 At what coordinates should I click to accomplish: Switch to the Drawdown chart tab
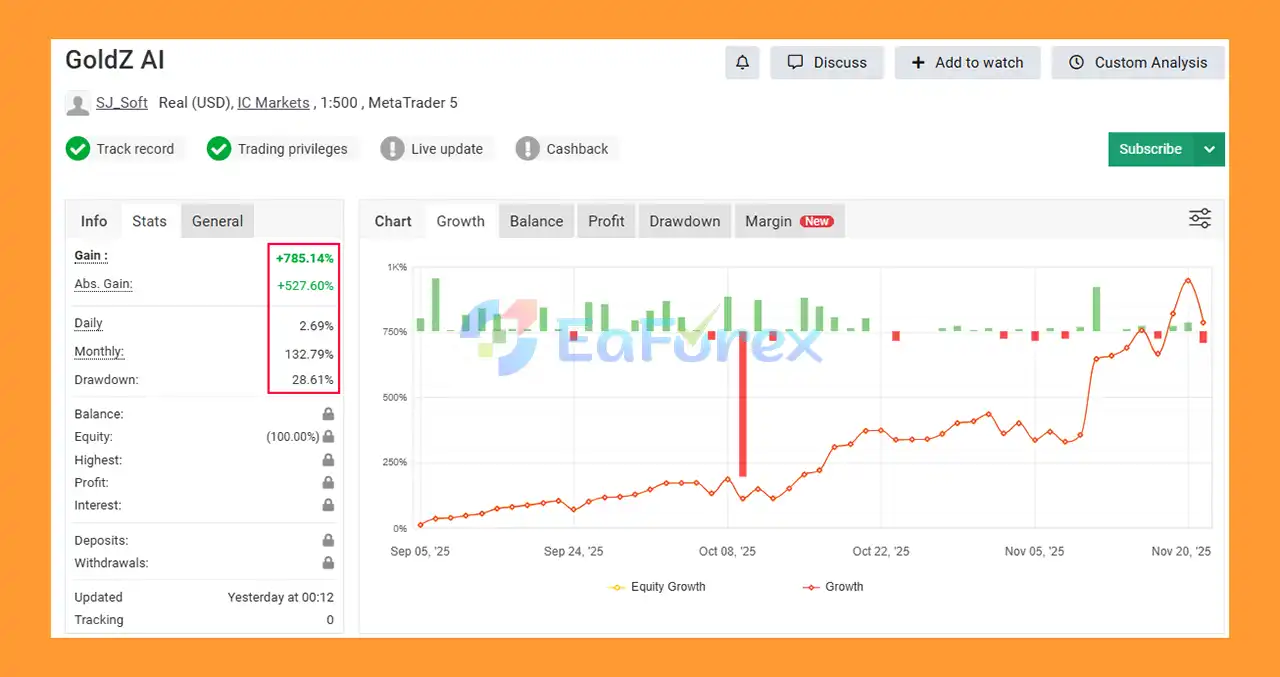click(684, 221)
